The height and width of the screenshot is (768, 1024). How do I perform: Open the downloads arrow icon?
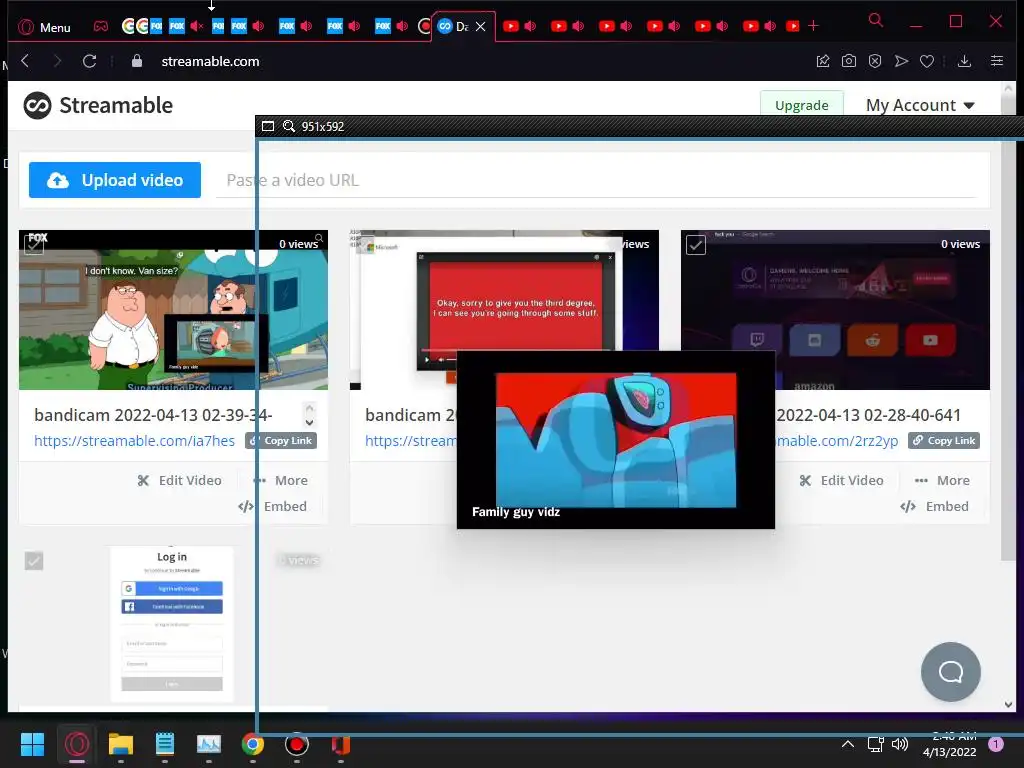point(964,61)
